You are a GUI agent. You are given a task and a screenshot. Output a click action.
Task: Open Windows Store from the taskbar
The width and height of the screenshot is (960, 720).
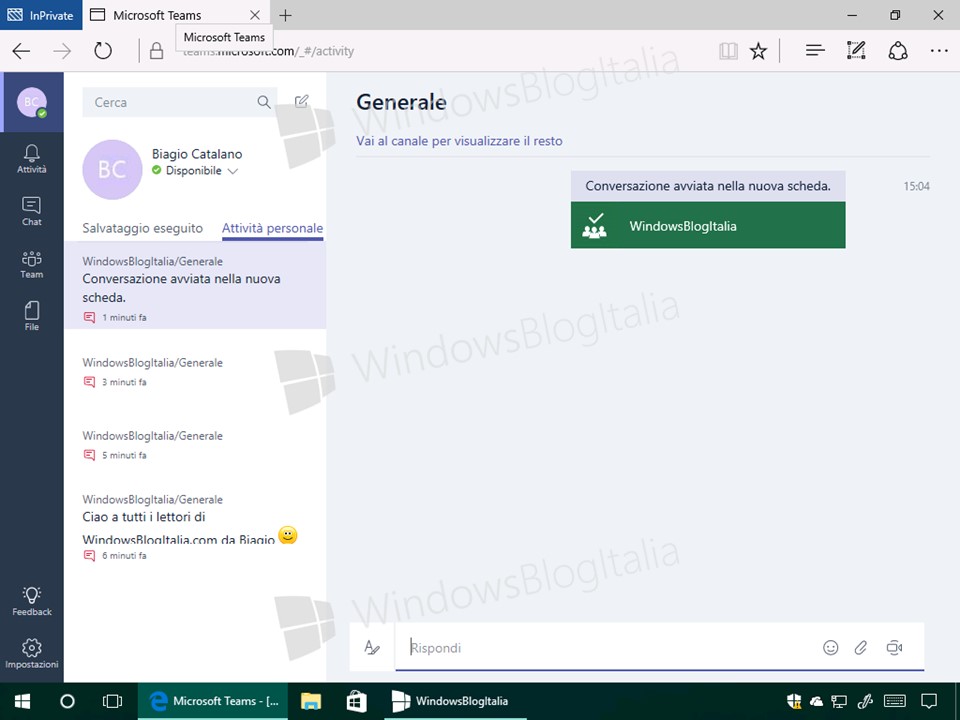[356, 701]
